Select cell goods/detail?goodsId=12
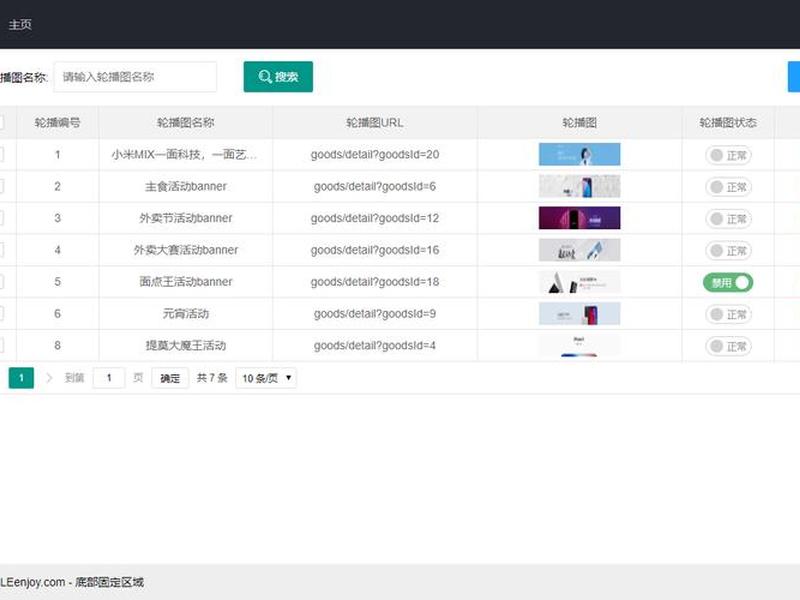800x600 pixels. 375,218
